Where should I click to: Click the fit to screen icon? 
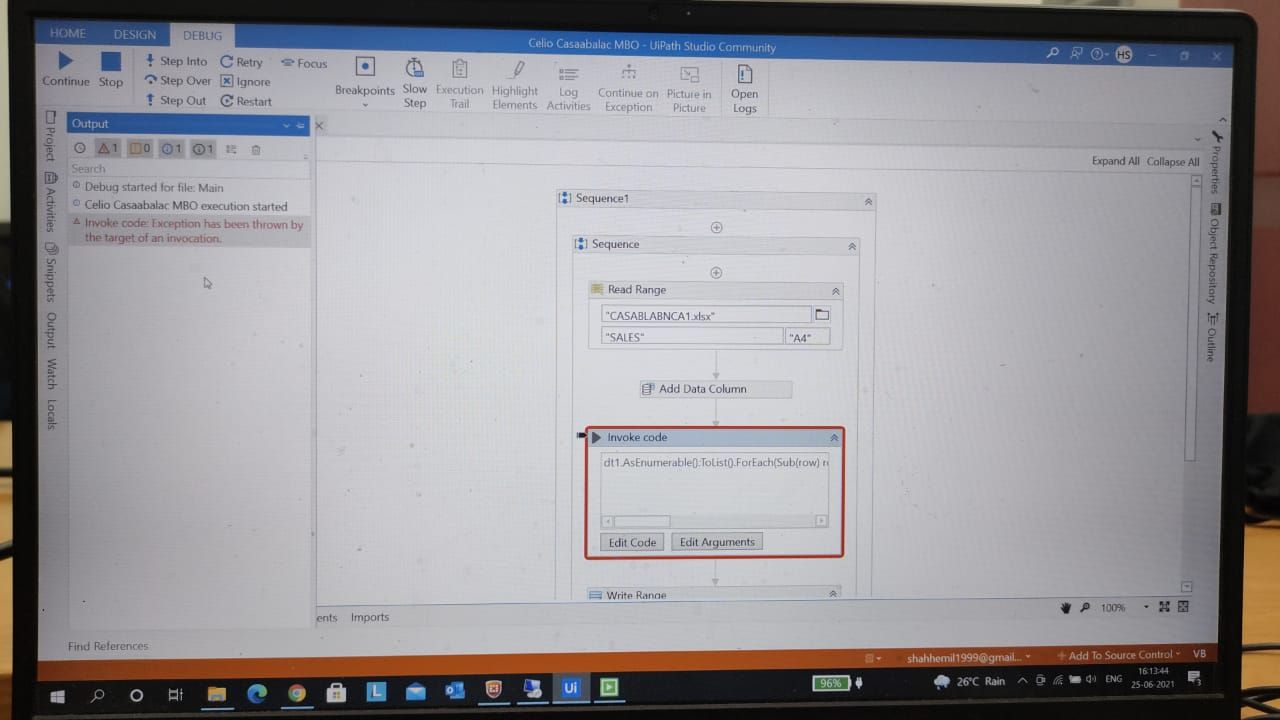point(1164,606)
